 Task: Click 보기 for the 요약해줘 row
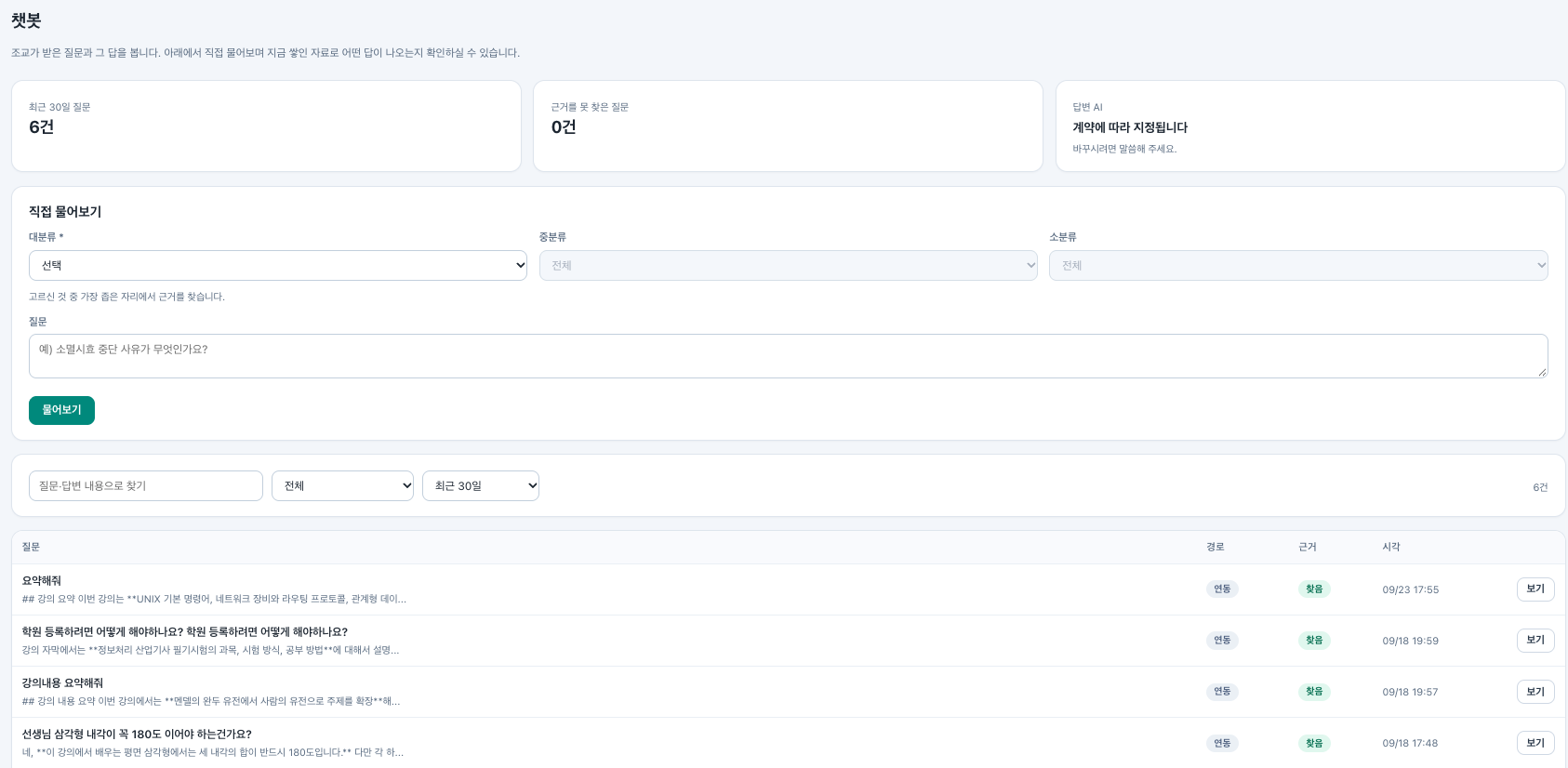coord(1535,589)
